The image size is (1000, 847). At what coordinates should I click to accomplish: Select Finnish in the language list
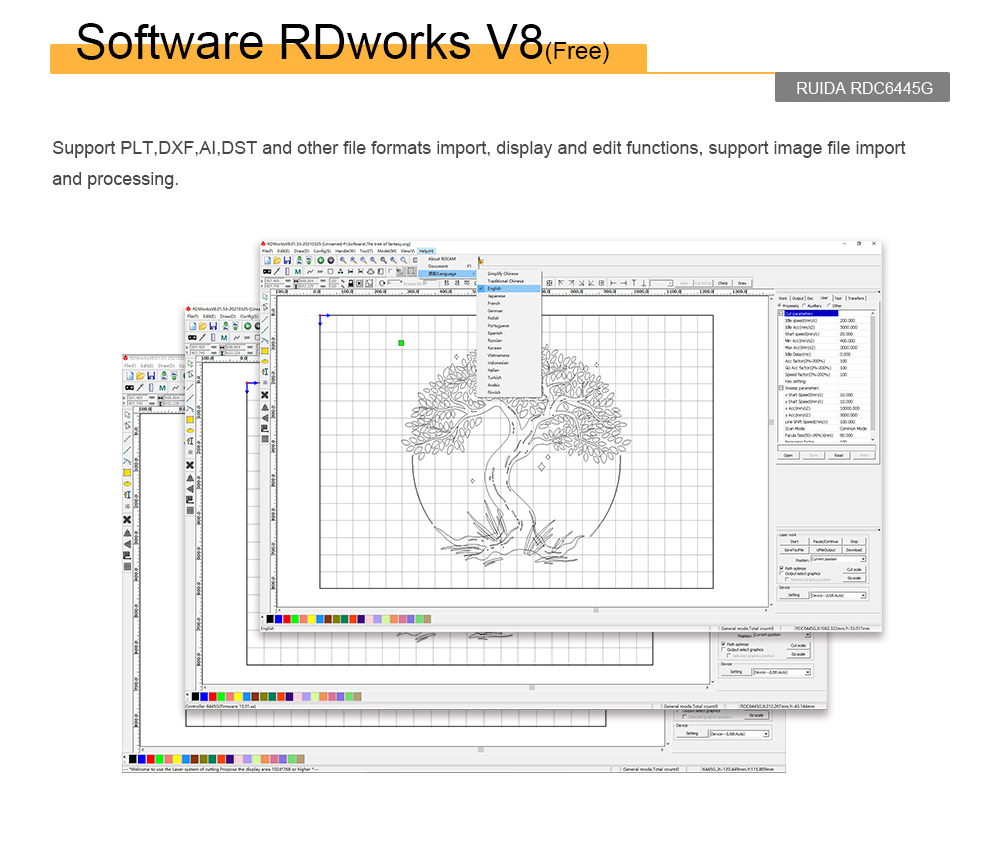click(x=494, y=392)
